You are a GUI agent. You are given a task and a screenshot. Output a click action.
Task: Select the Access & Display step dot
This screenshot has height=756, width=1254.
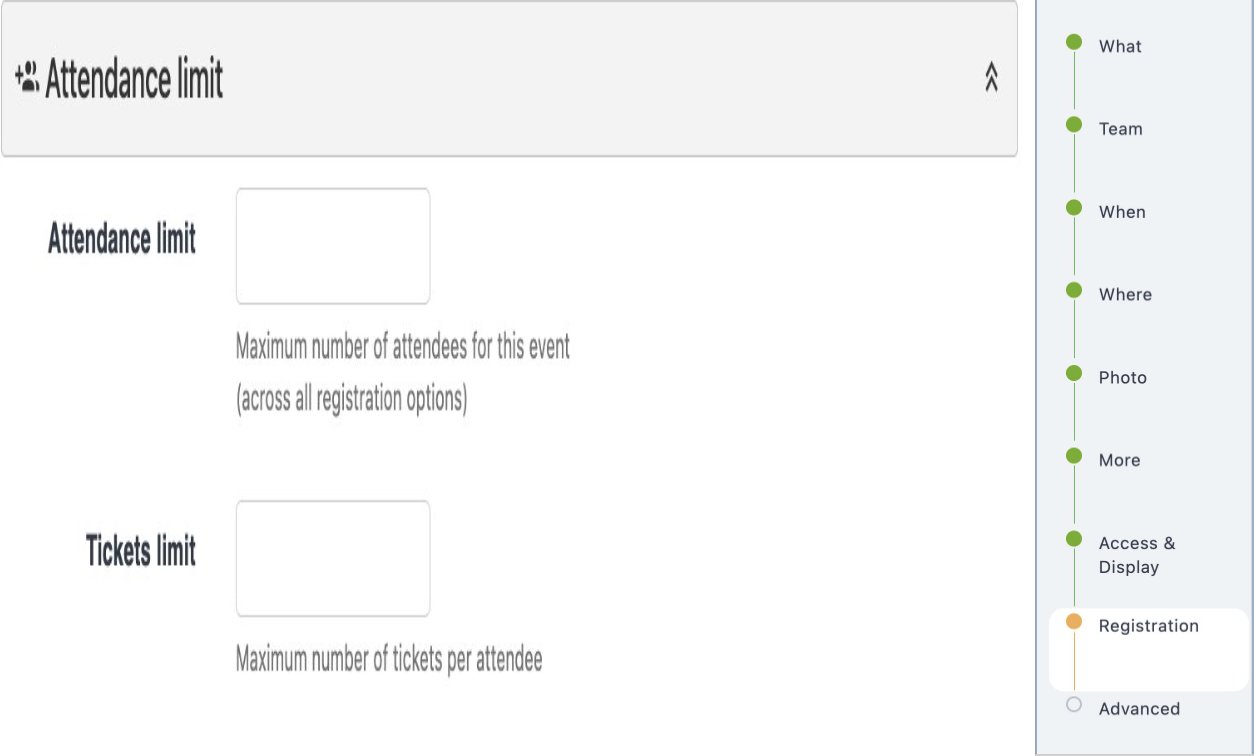(1073, 536)
